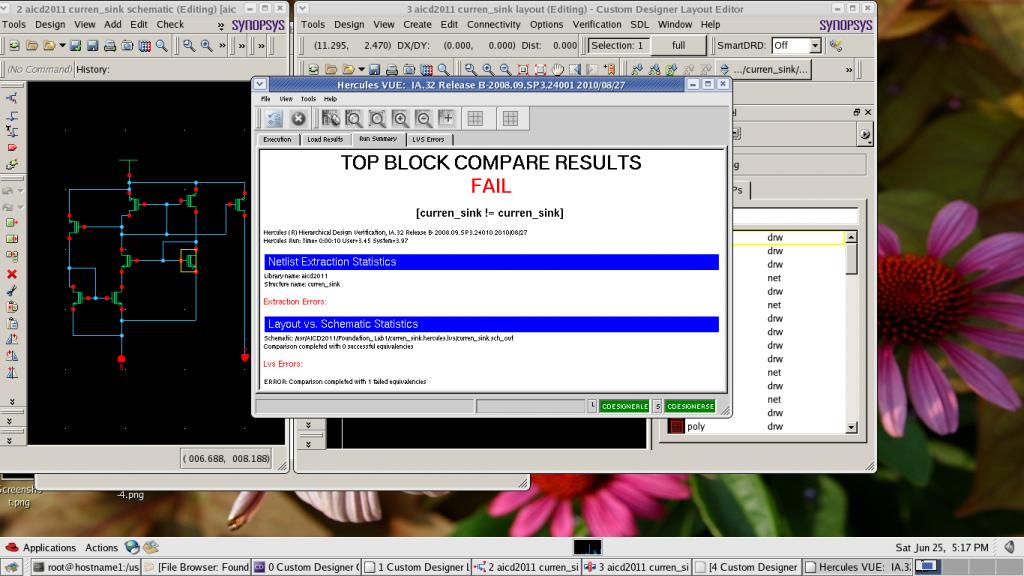
Task: Open the SmartDRD dropdown set to Off
Action: pos(796,45)
